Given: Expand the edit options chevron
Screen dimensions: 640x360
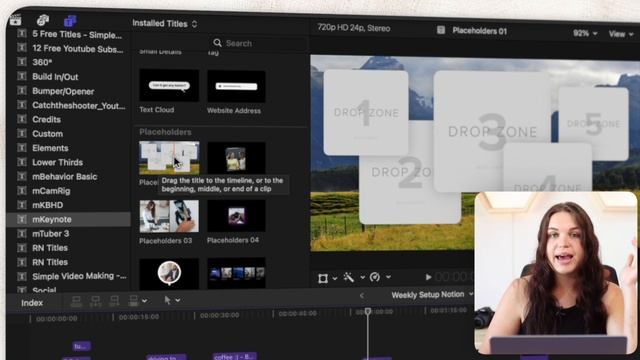Looking at the screenshot, I should [x=144, y=301].
